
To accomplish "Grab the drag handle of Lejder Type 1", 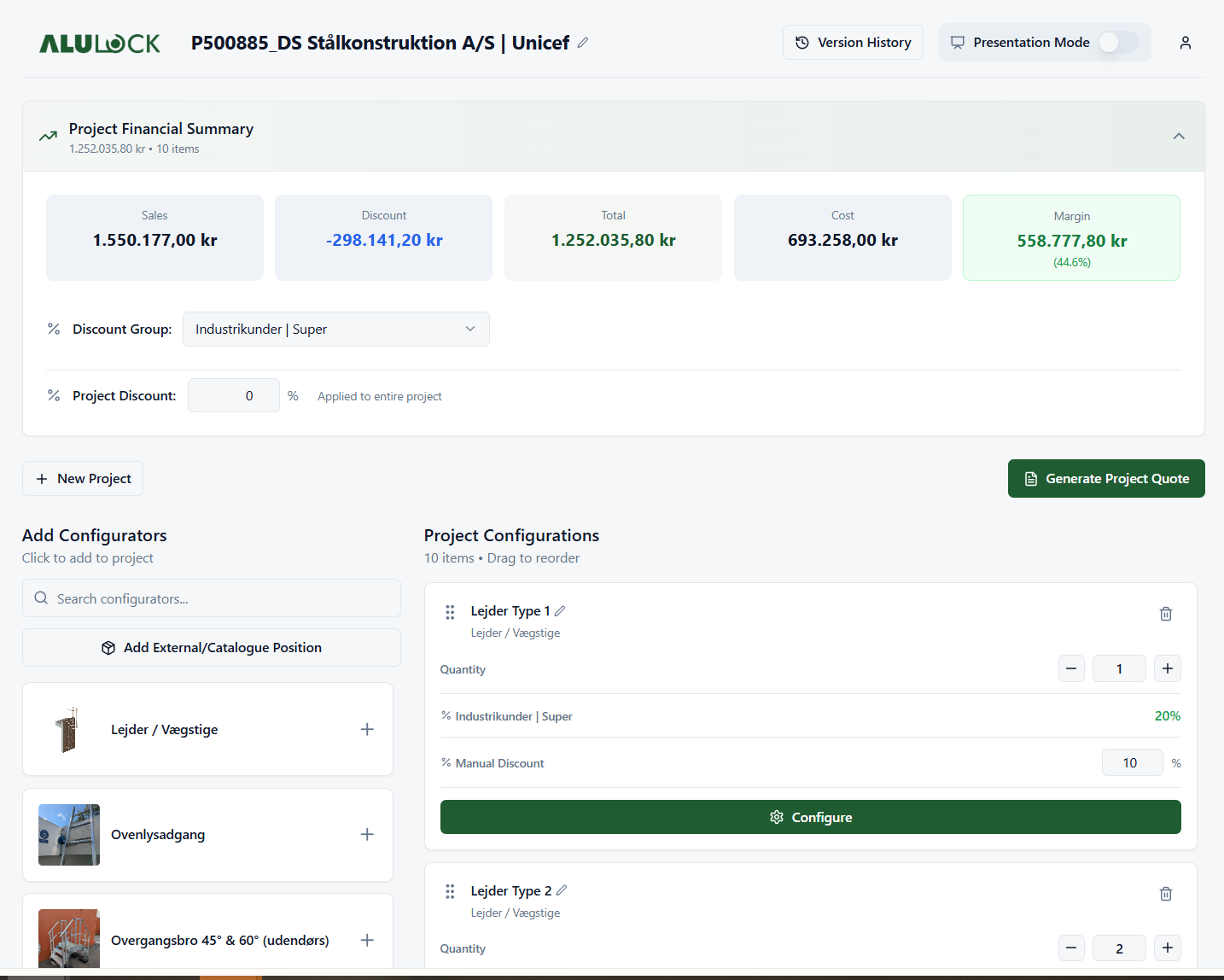I will point(450,612).
